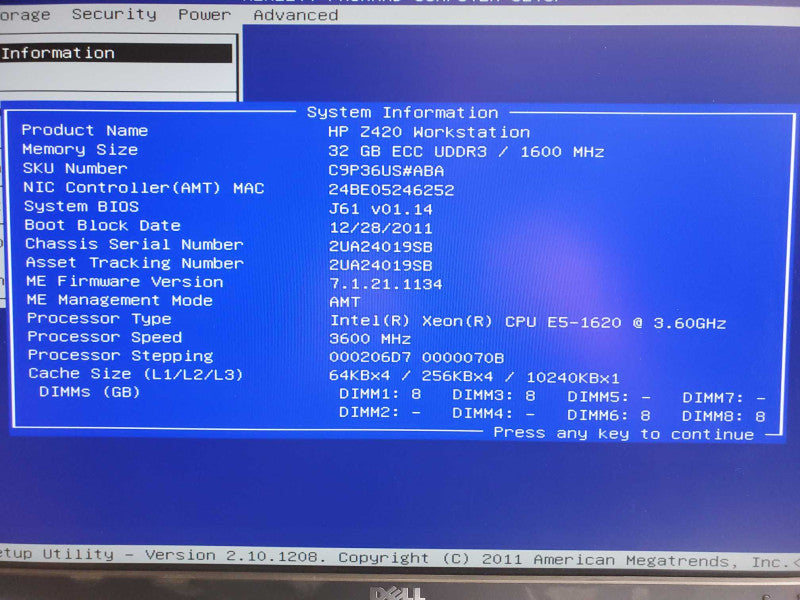Click the Processor Speed label
Screen dimensions: 800x600
tap(105, 337)
